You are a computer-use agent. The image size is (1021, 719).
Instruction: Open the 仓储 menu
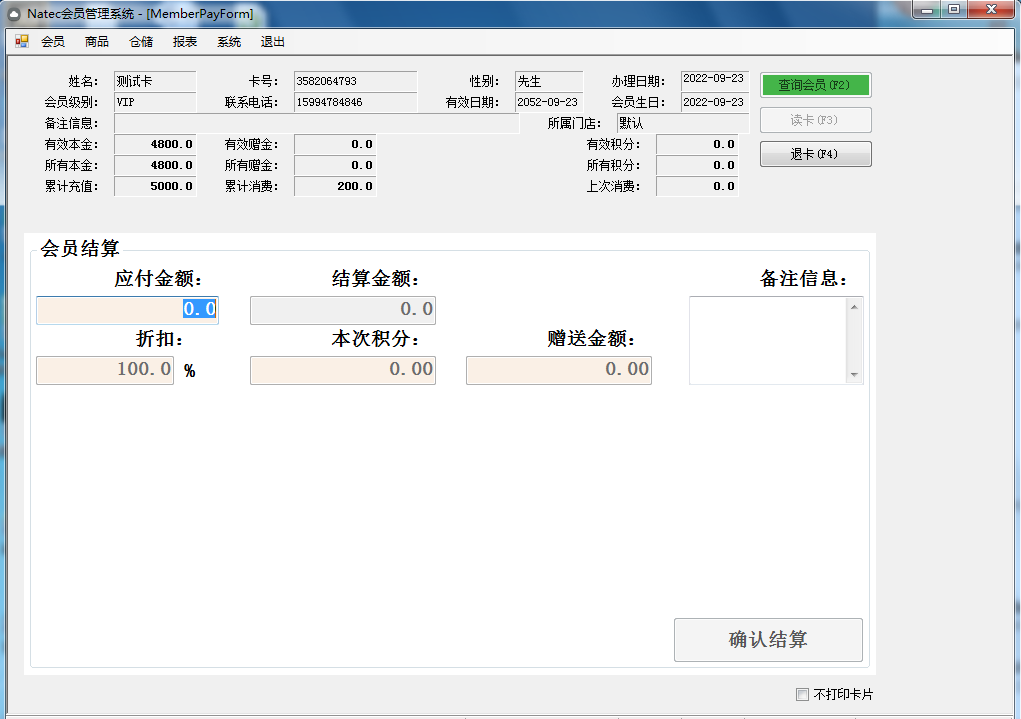(141, 42)
